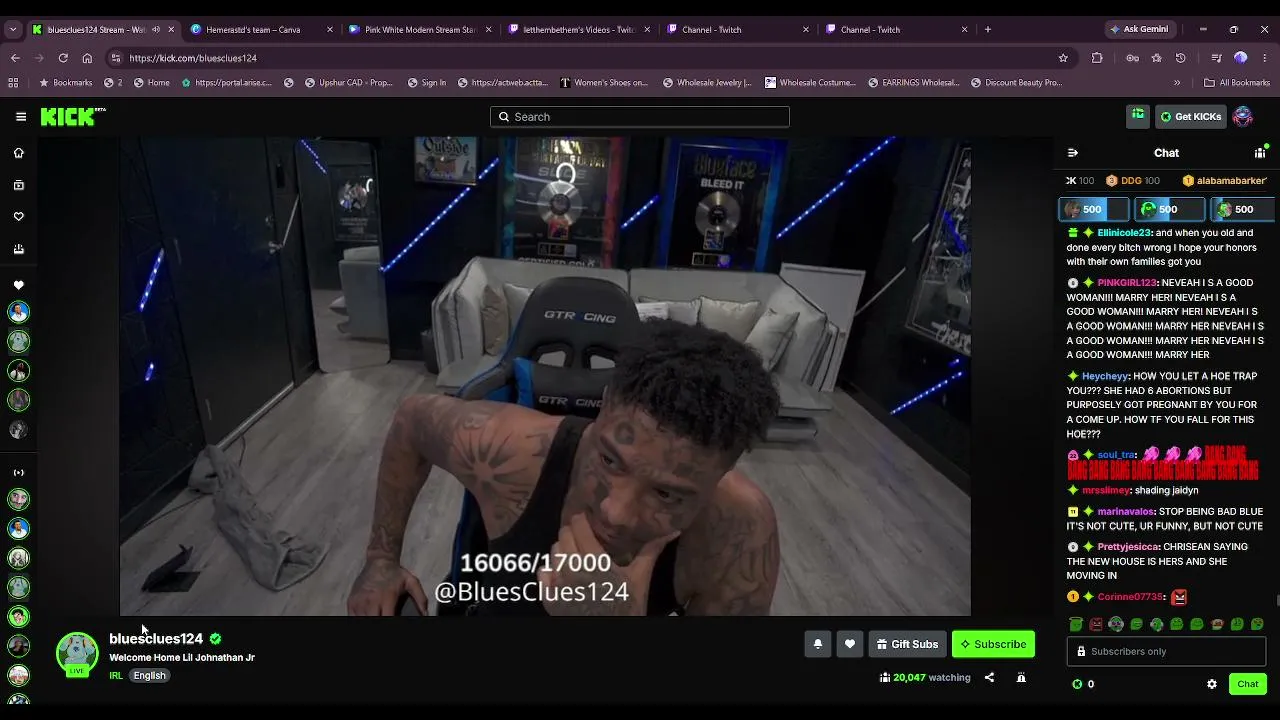1280x720 pixels.
Task: Switch to Hemerastd's team – Canva tab
Action: pyautogui.click(x=261, y=29)
